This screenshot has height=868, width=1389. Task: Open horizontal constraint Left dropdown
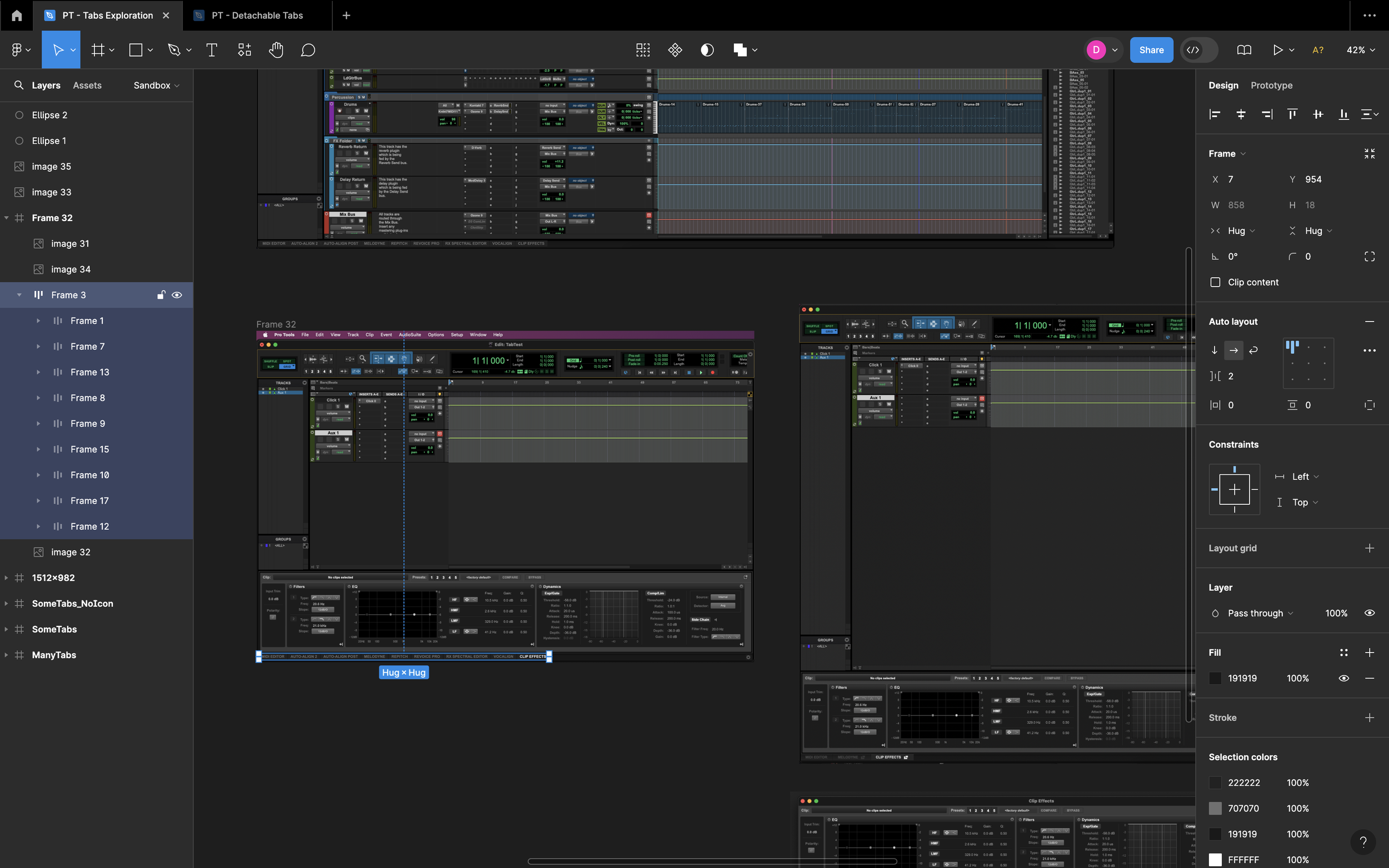coord(1305,476)
